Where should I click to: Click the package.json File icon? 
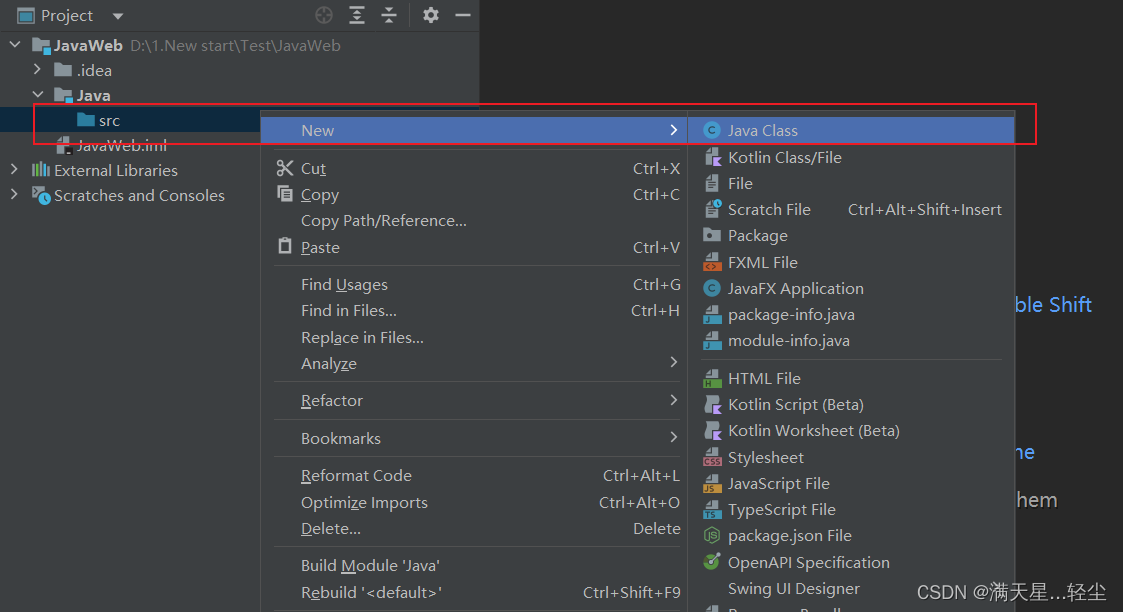coord(711,535)
